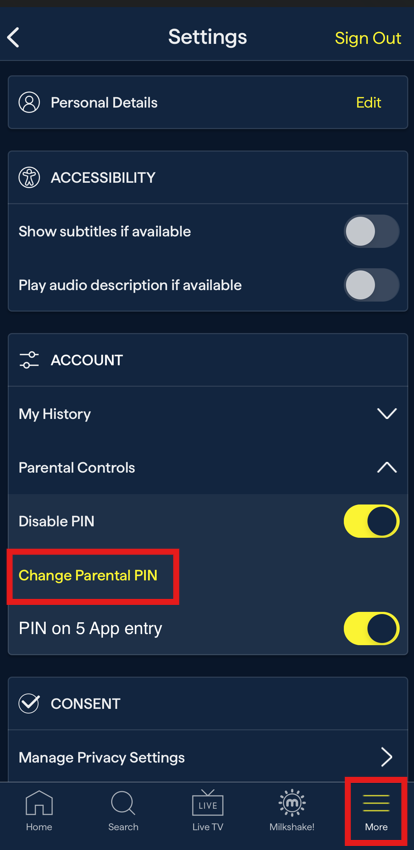Open the More menu tab

376,803
